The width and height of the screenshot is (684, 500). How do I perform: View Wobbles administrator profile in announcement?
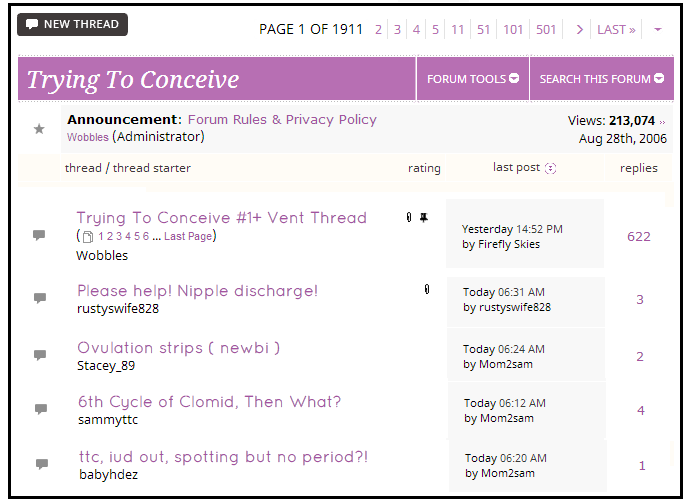[x=87, y=137]
